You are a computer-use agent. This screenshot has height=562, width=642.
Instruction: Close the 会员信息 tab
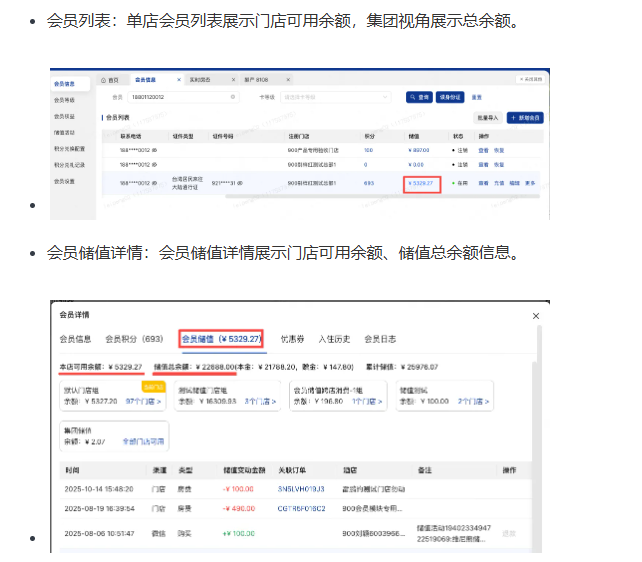(x=177, y=79)
